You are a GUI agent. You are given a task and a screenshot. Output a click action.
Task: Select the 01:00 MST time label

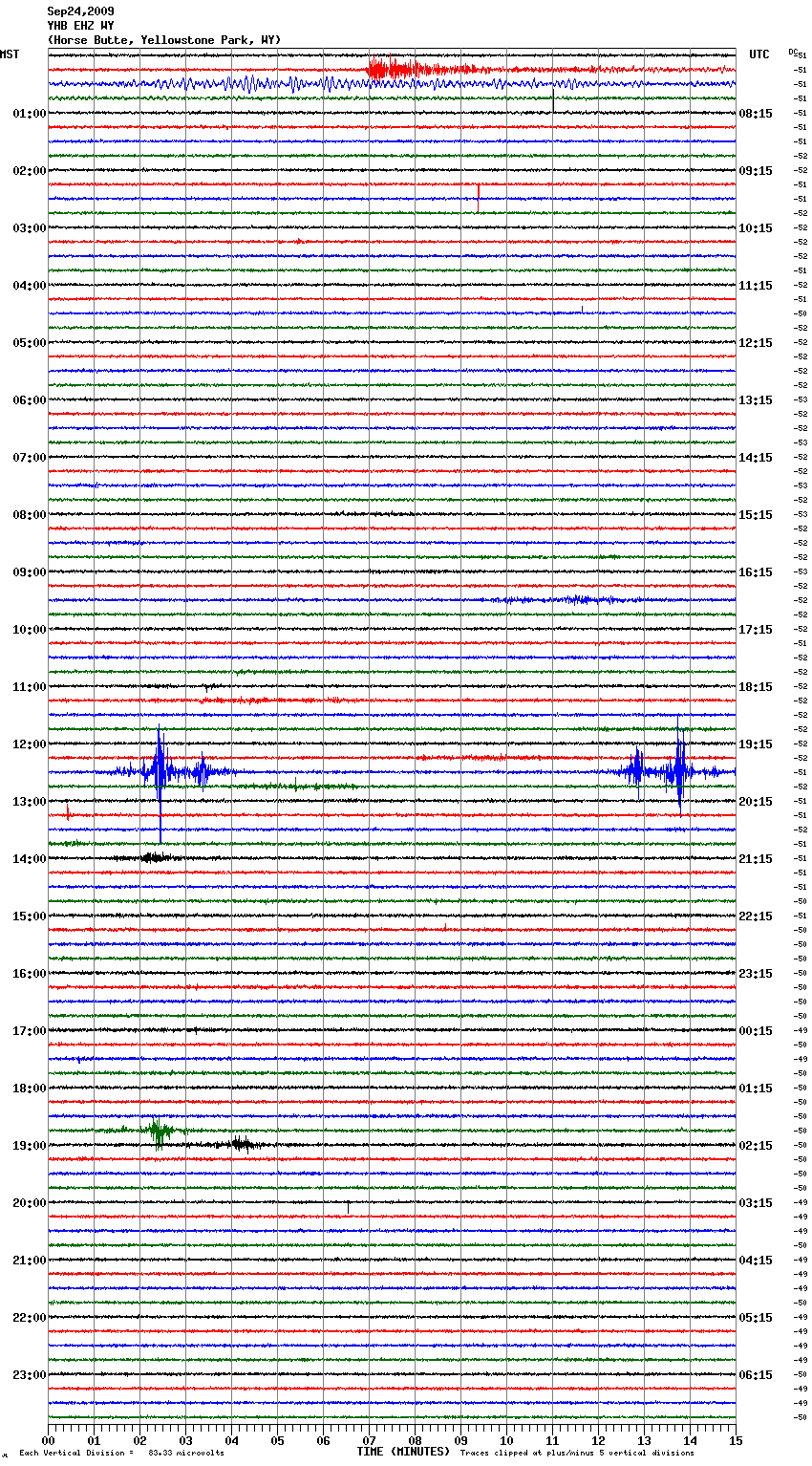30,114
